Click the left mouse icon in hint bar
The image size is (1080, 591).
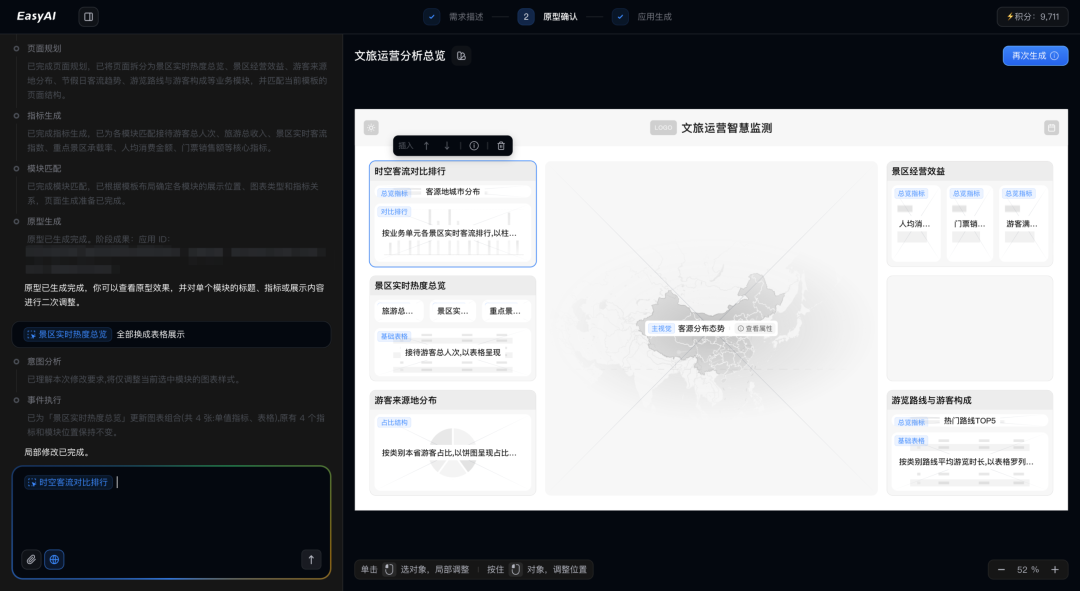coord(389,570)
